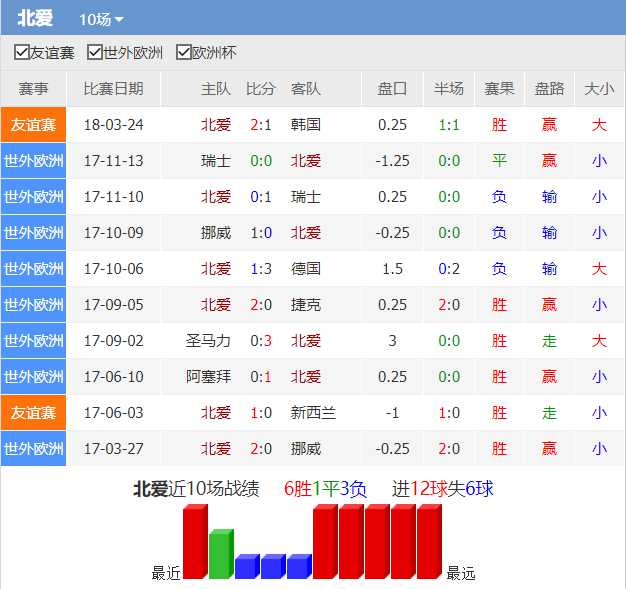626x589 pixels.
Task: Click the 盘口 column header
Action: click(x=392, y=89)
